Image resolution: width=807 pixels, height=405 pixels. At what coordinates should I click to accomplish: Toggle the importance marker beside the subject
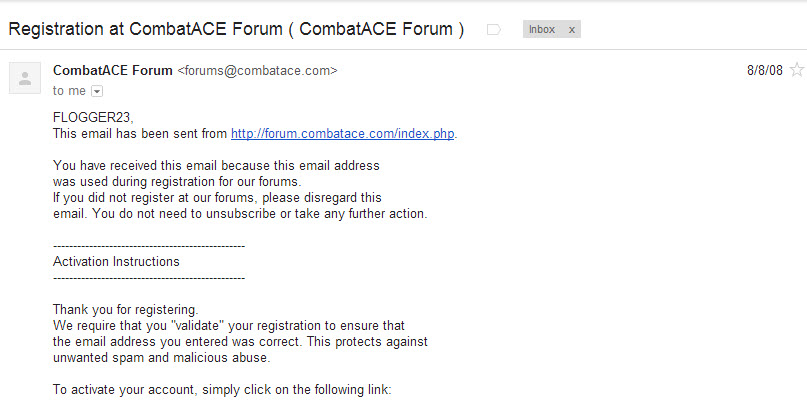(494, 30)
